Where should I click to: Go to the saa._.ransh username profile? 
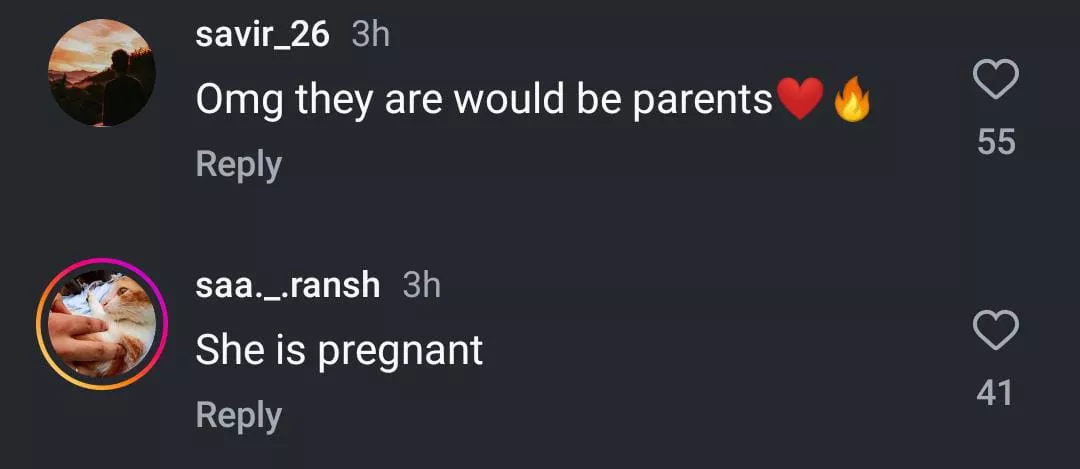pyautogui.click(x=288, y=285)
